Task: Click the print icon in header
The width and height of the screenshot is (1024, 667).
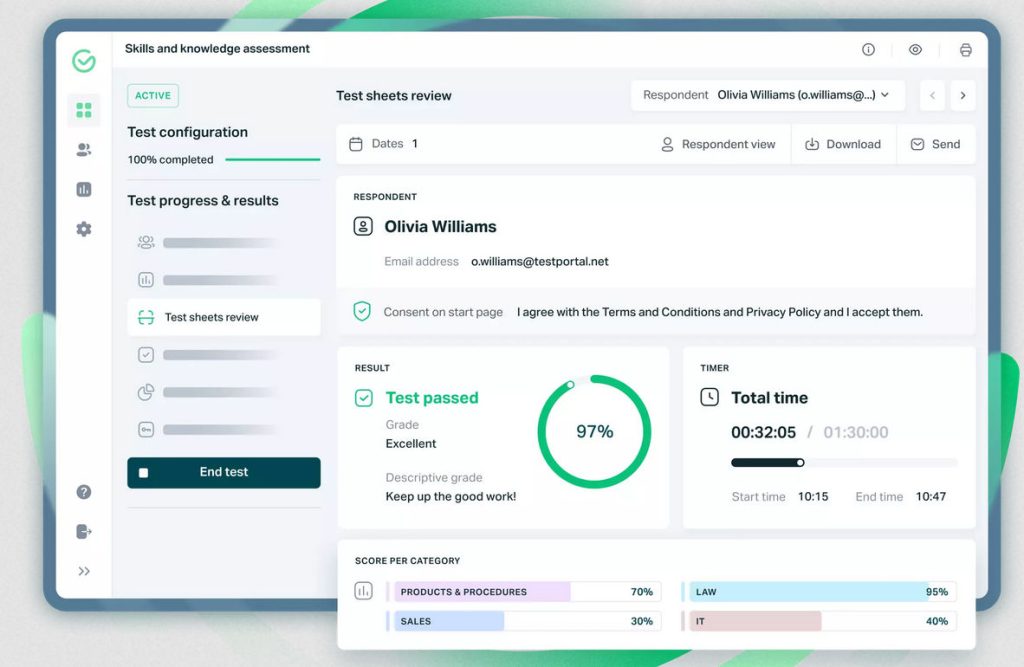Action: (965, 50)
